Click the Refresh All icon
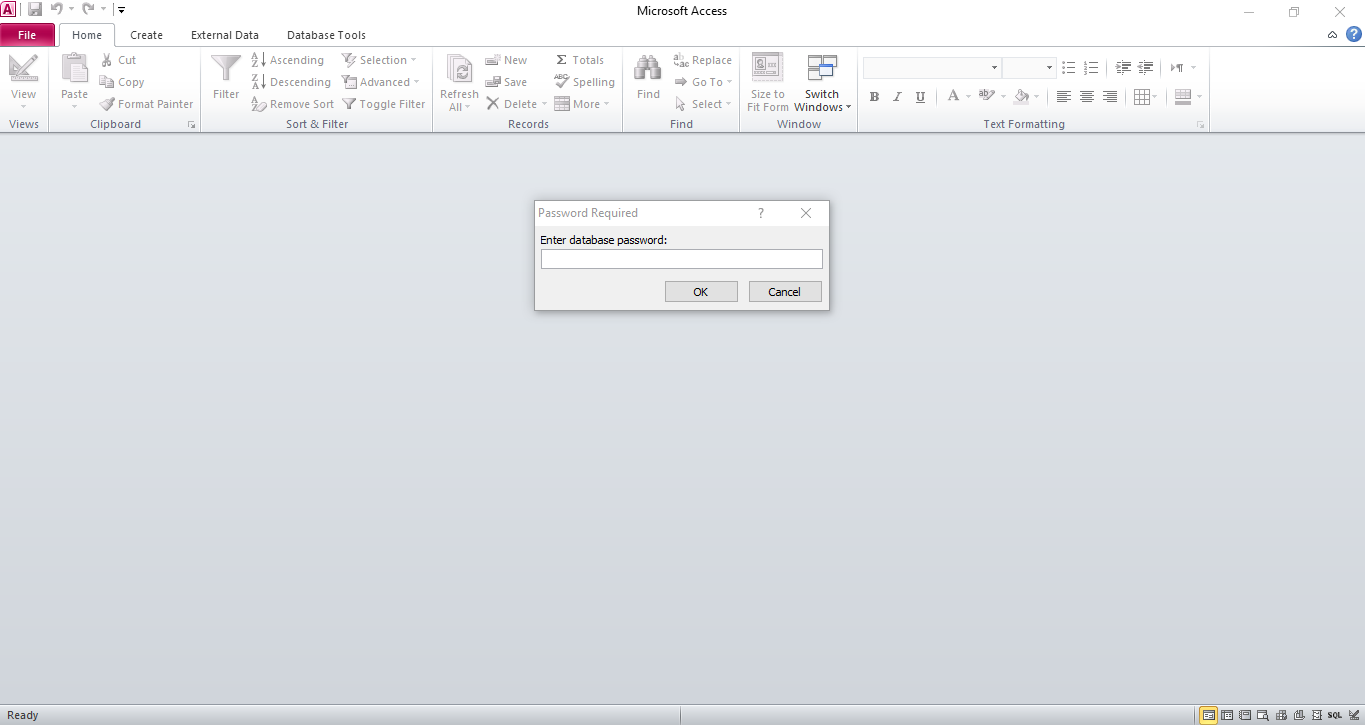Screen dimensions: 1365x725 pos(459,69)
